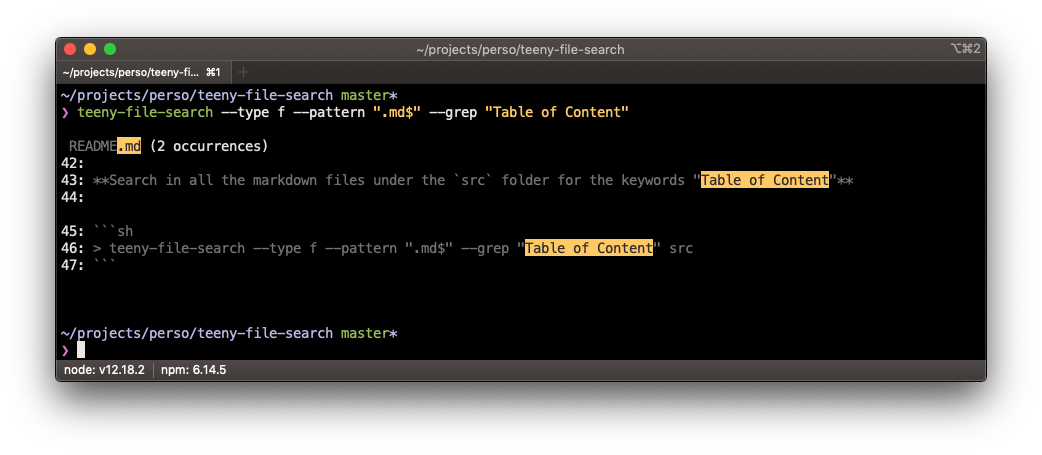Screen dimensions: 1042x455
Task: Click the teeny-file-search command in top prompt
Action: tap(145, 112)
